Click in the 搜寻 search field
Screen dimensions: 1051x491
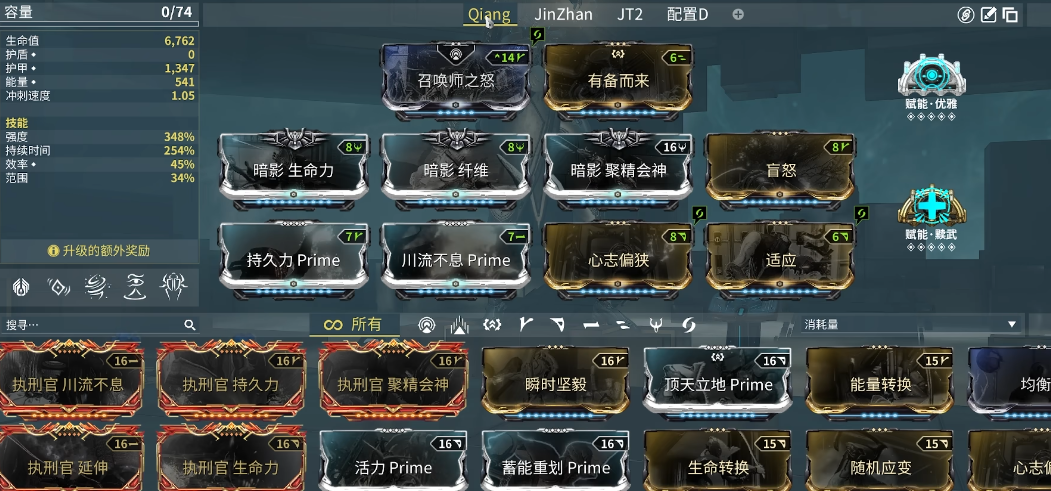point(94,325)
